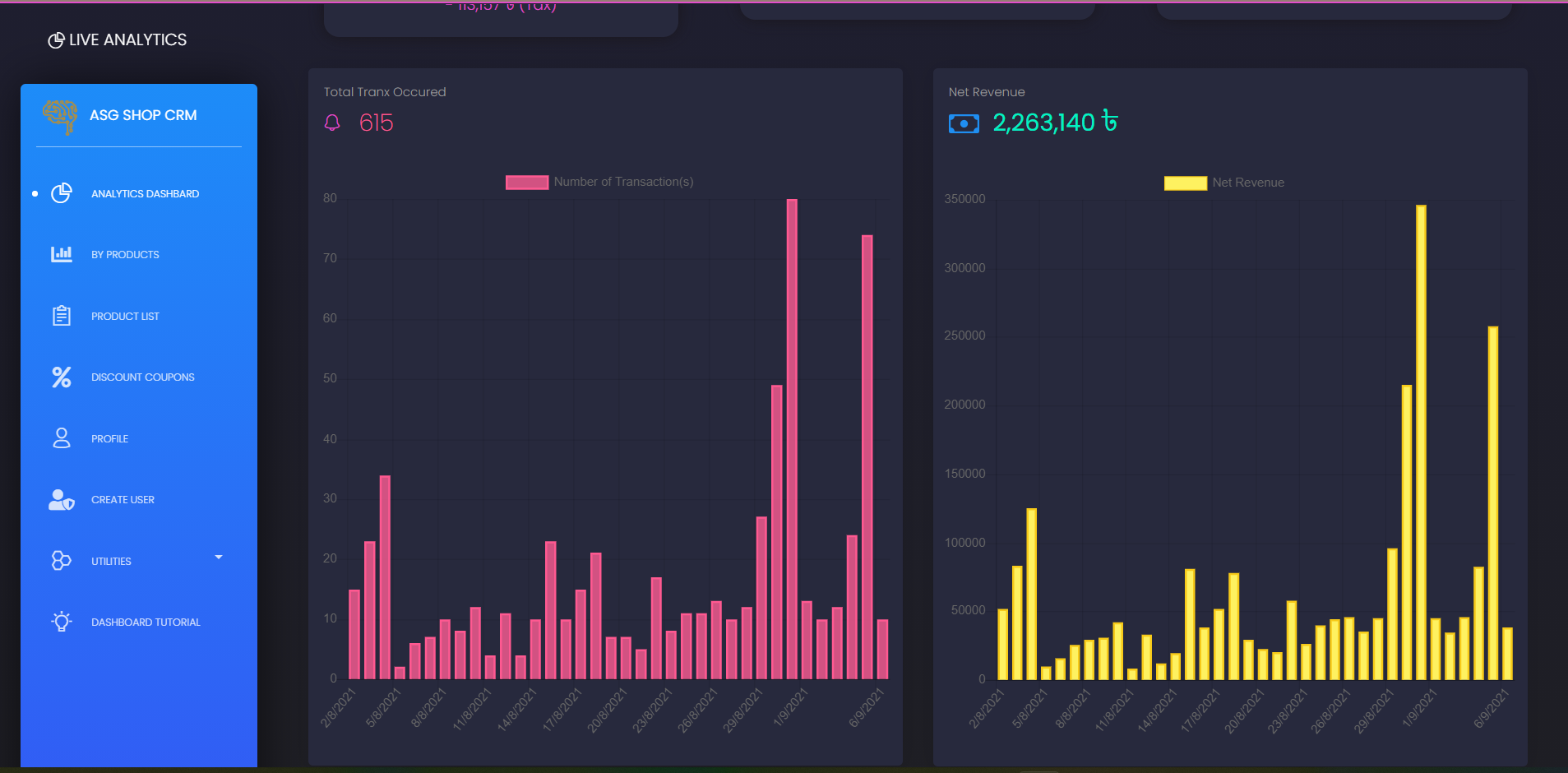Open the Utilities menu item

[111, 562]
